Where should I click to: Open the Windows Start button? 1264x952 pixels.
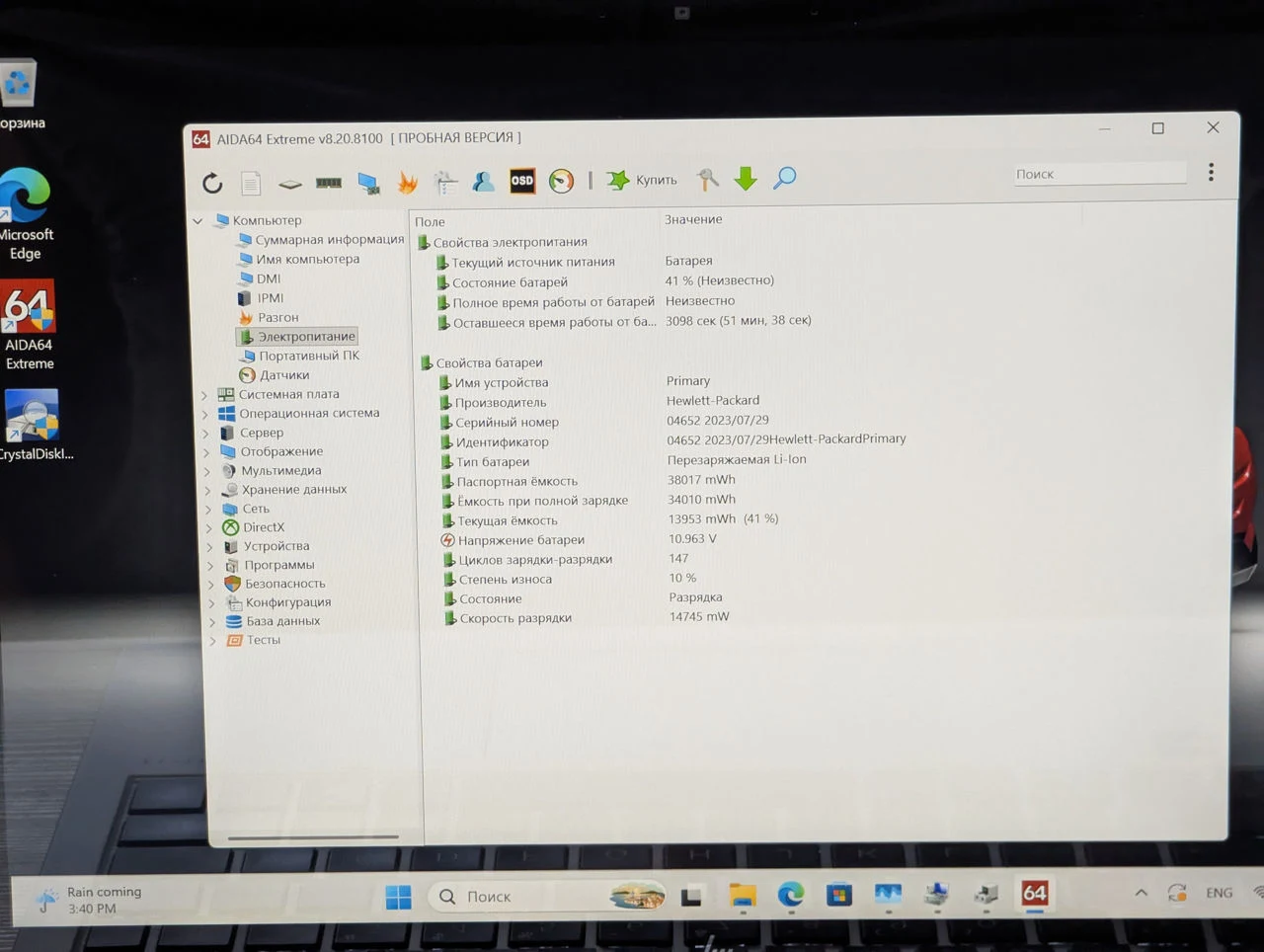pyautogui.click(x=398, y=897)
